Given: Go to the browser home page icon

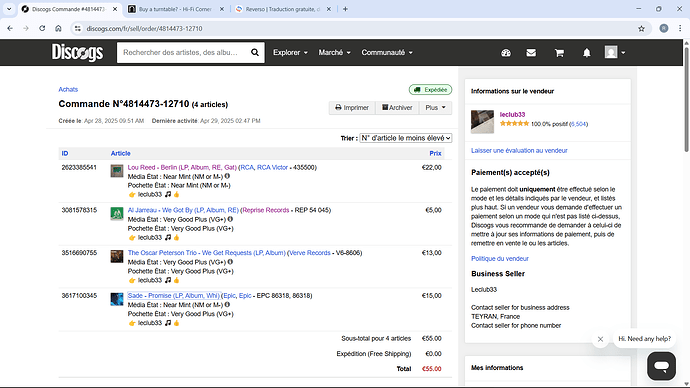Looking at the screenshot, I should [59, 29].
